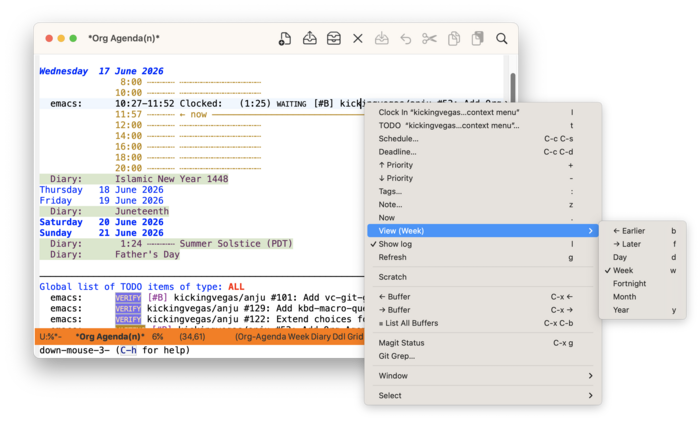This screenshot has height=421, width=700.
Task: Toggle the Show log menu item
Action: [483, 244]
